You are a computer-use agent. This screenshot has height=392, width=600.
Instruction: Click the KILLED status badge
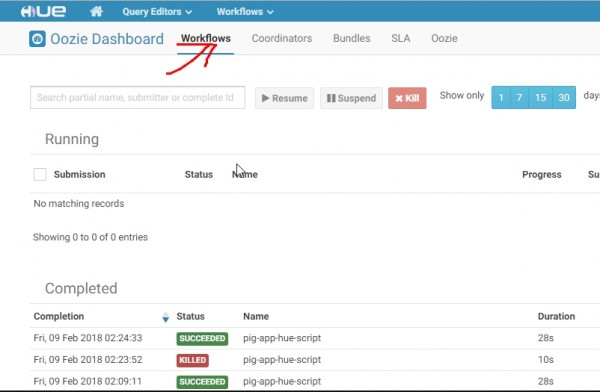click(x=192, y=360)
